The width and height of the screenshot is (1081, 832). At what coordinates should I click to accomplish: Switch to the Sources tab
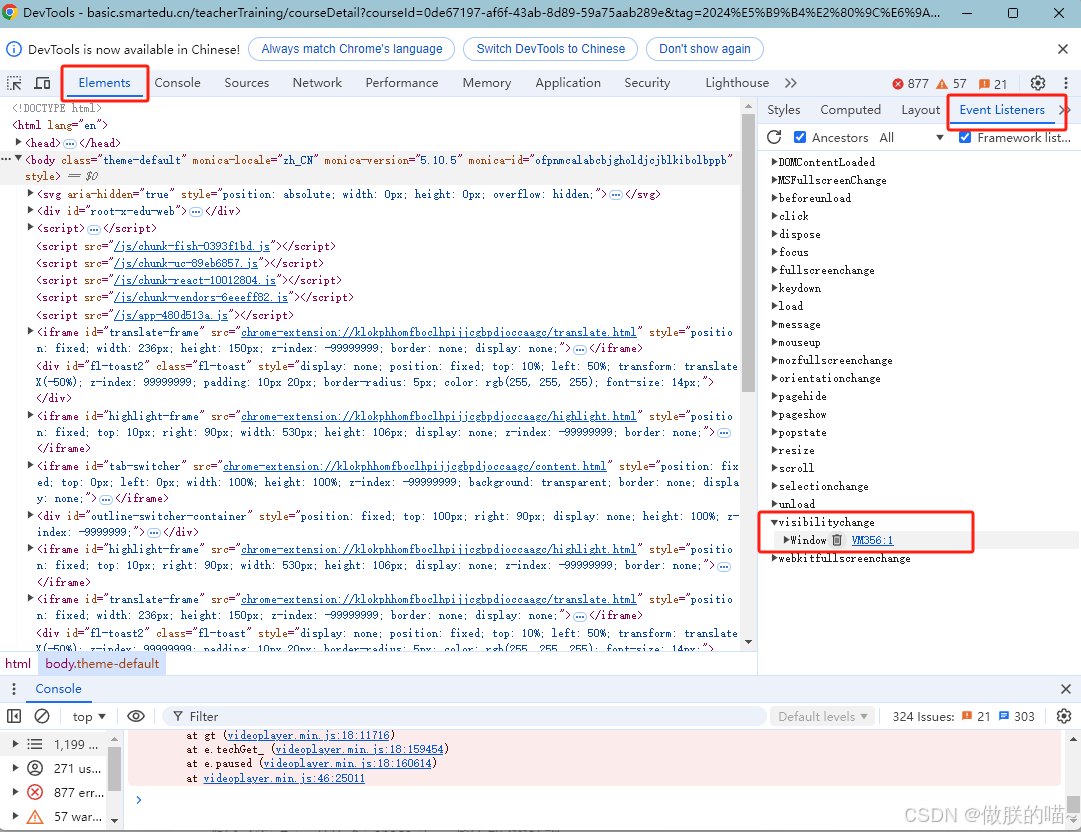[x=246, y=83]
